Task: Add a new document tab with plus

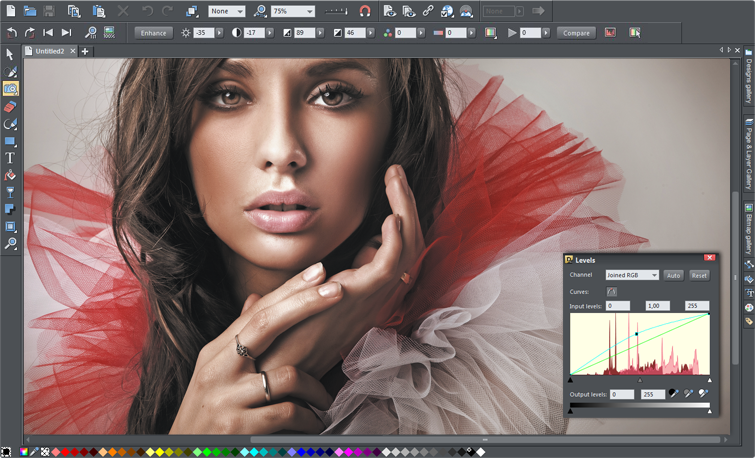Action: [85, 51]
